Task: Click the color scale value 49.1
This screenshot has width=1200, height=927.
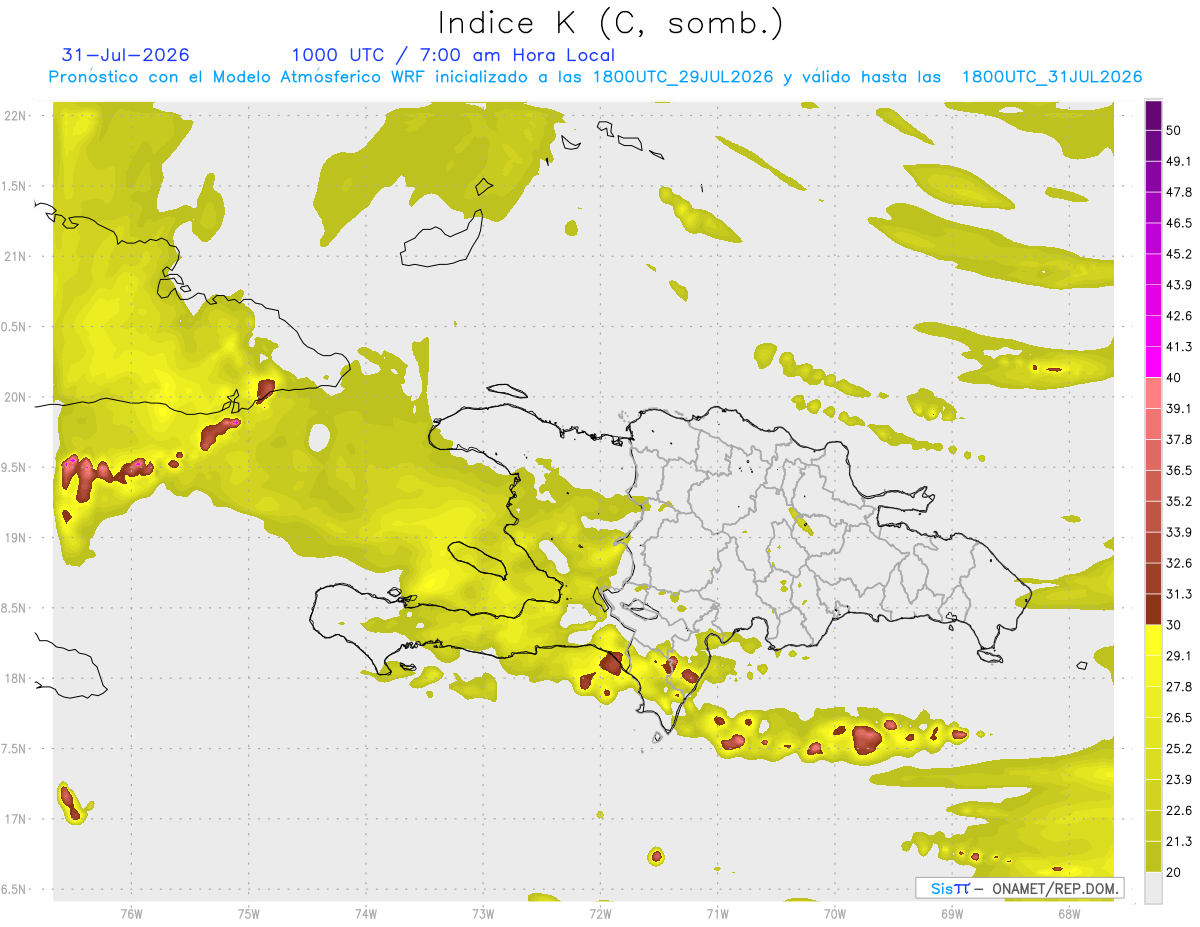Action: (1179, 161)
